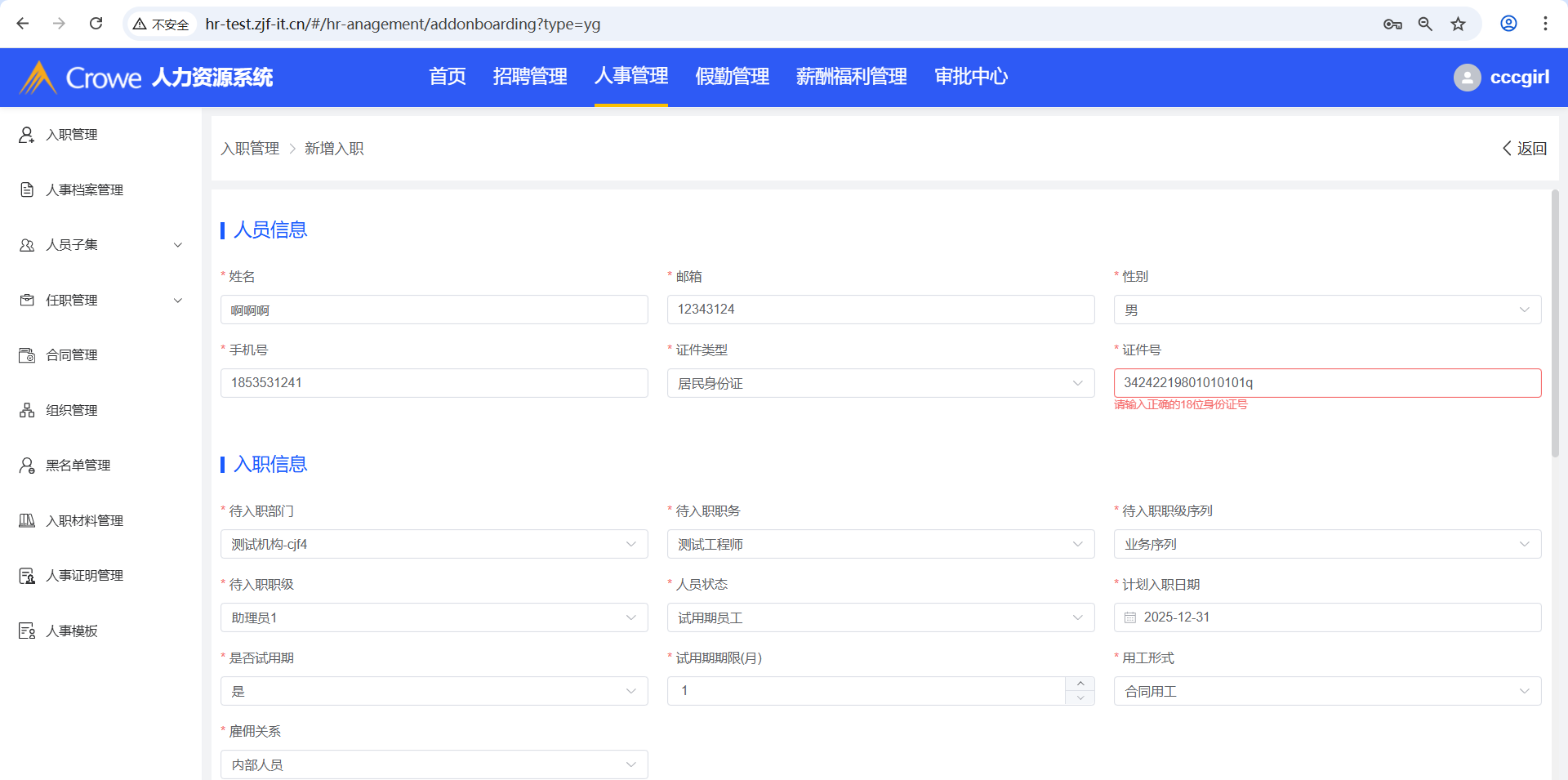Click the 人事证明管理 sidebar icon
Image resolution: width=1568 pixels, height=780 pixels.
click(x=27, y=576)
